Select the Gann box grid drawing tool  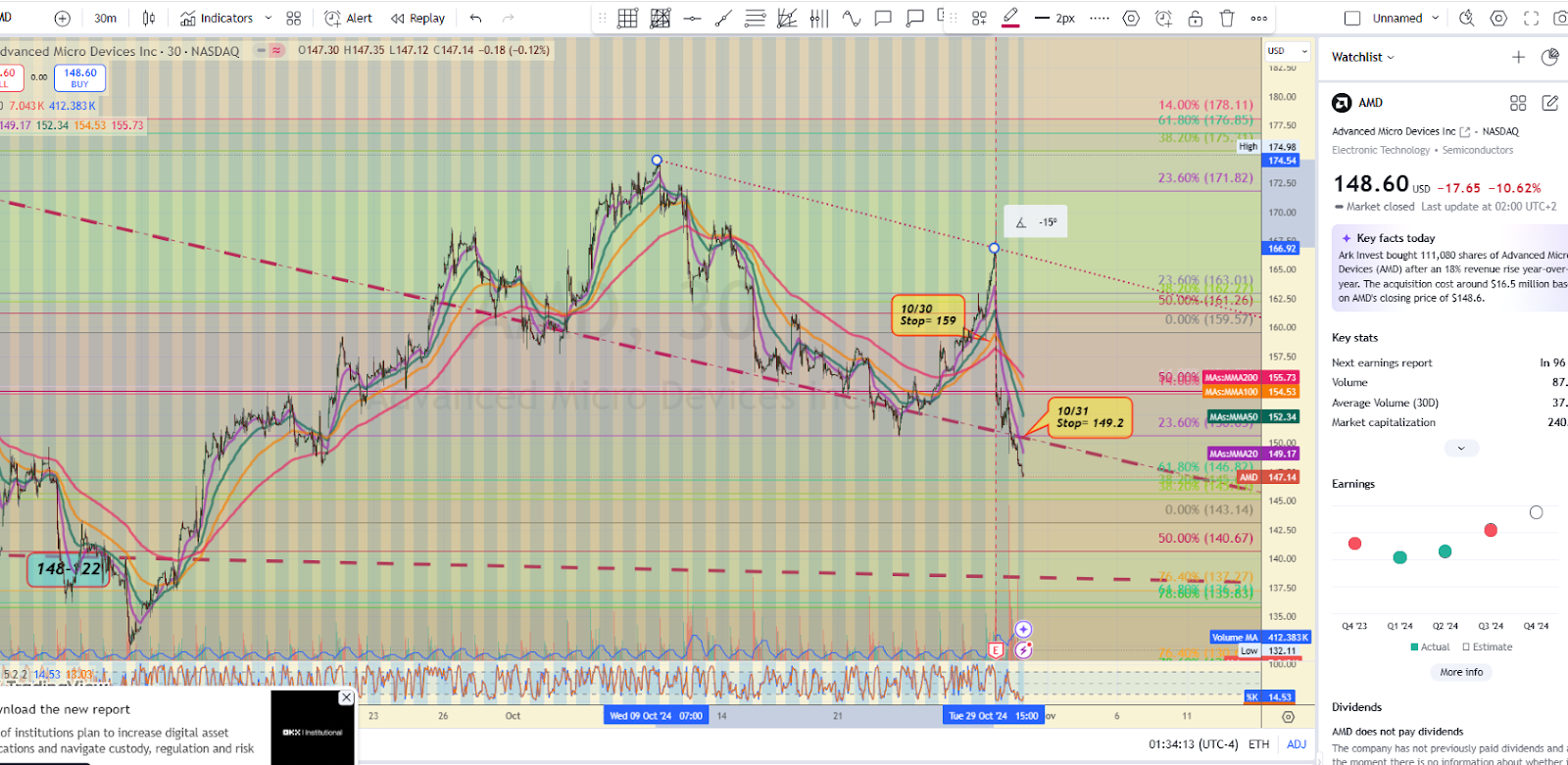628,18
